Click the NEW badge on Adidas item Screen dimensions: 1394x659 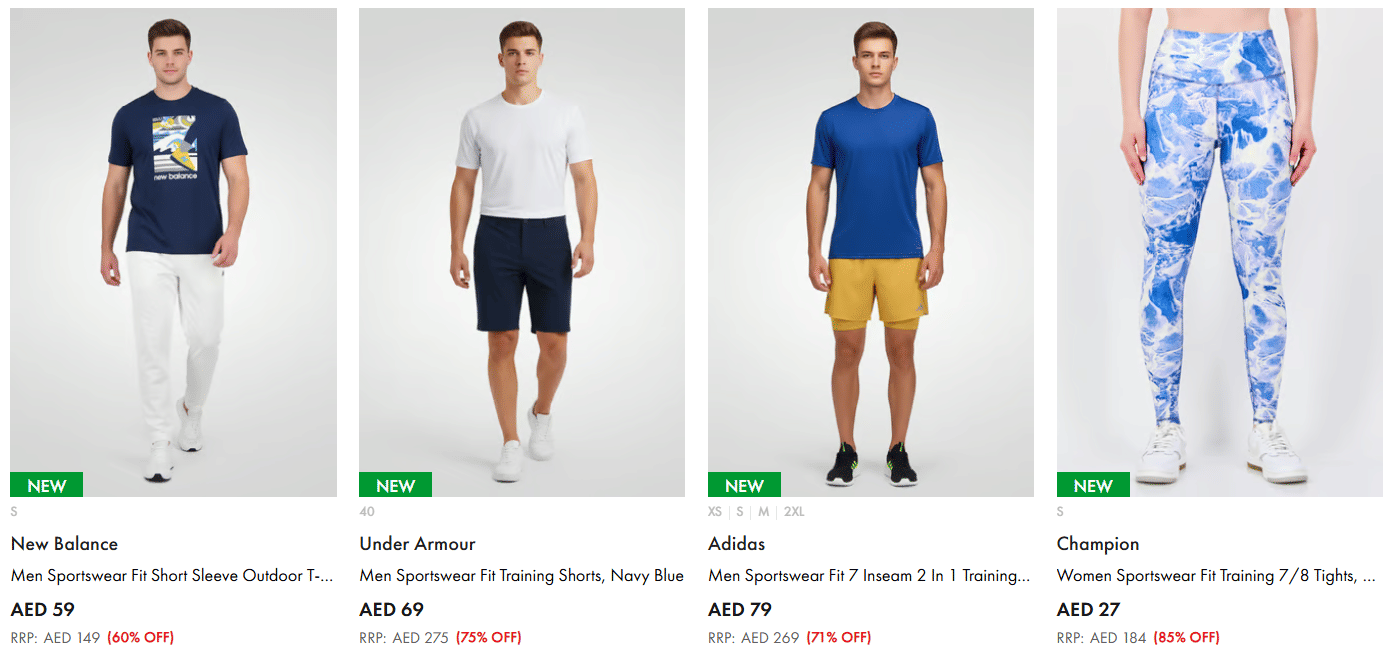click(744, 485)
